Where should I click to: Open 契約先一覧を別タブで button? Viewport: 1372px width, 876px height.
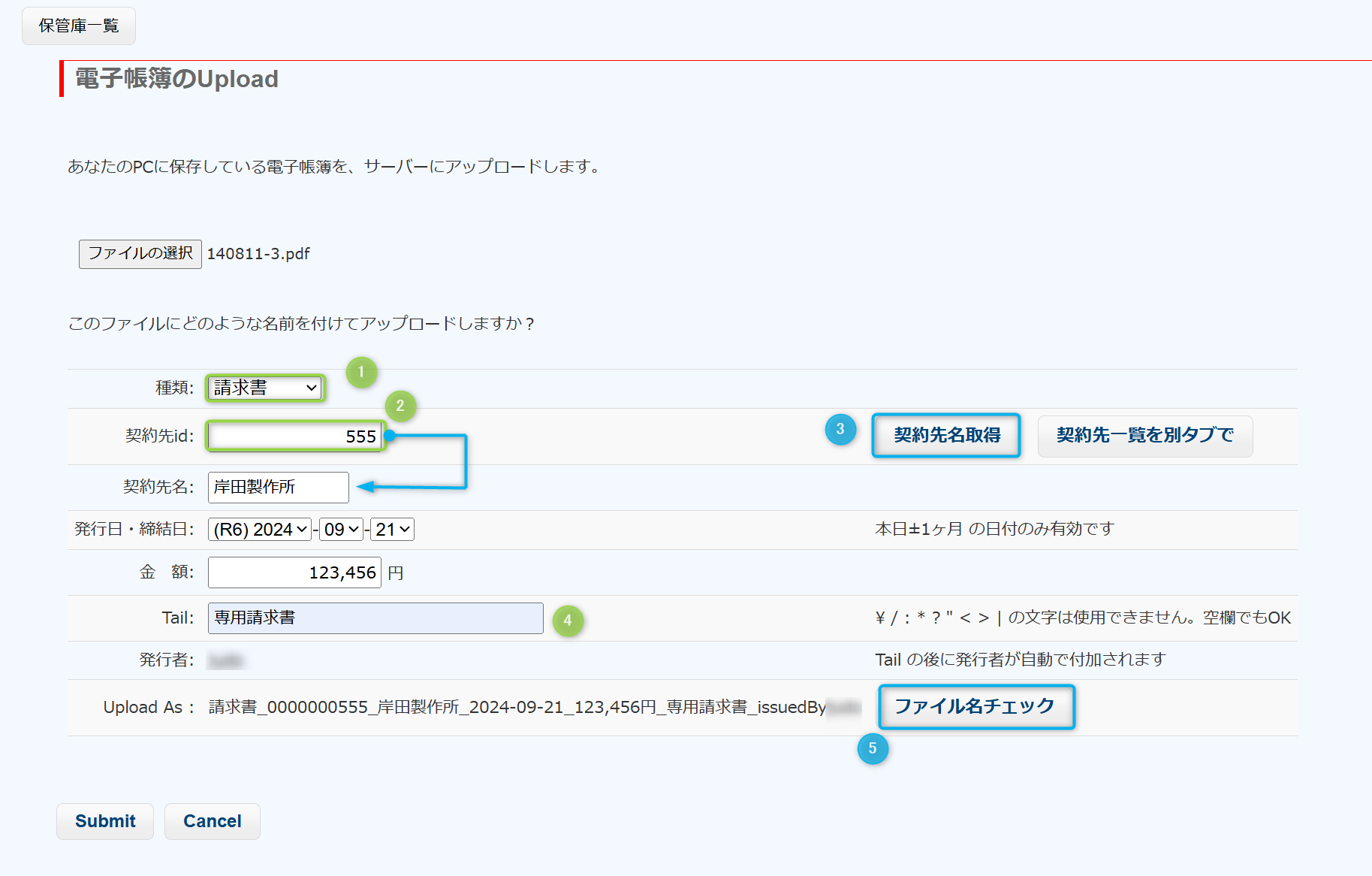tap(1144, 436)
